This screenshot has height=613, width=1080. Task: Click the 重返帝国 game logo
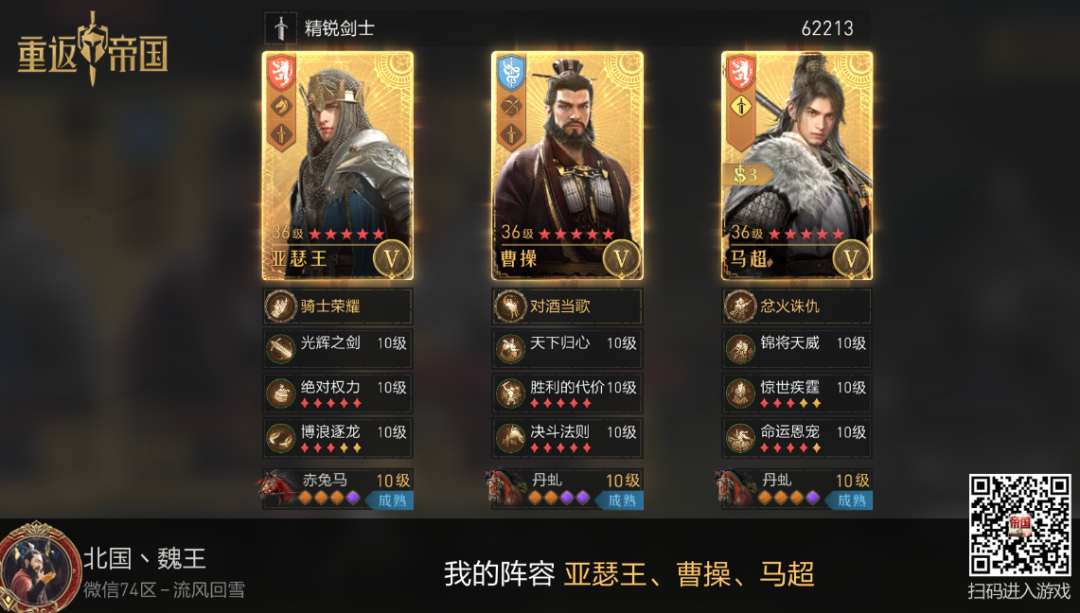[93, 50]
